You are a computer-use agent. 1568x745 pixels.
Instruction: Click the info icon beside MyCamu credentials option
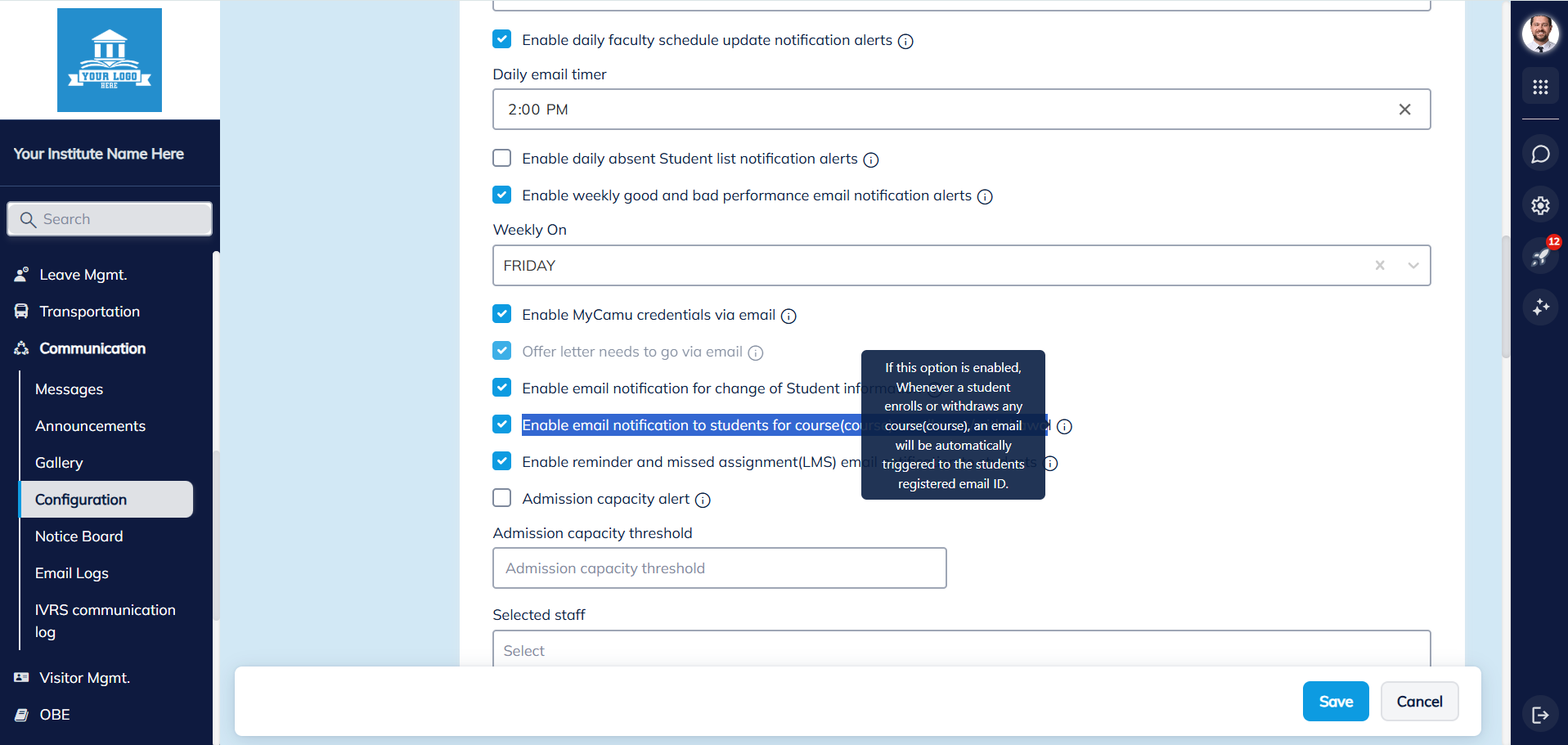click(788, 316)
